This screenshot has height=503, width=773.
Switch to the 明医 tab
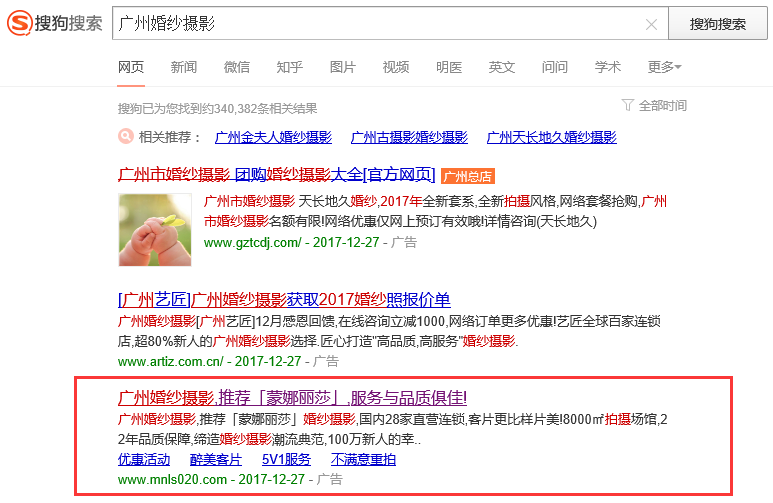pyautogui.click(x=449, y=67)
